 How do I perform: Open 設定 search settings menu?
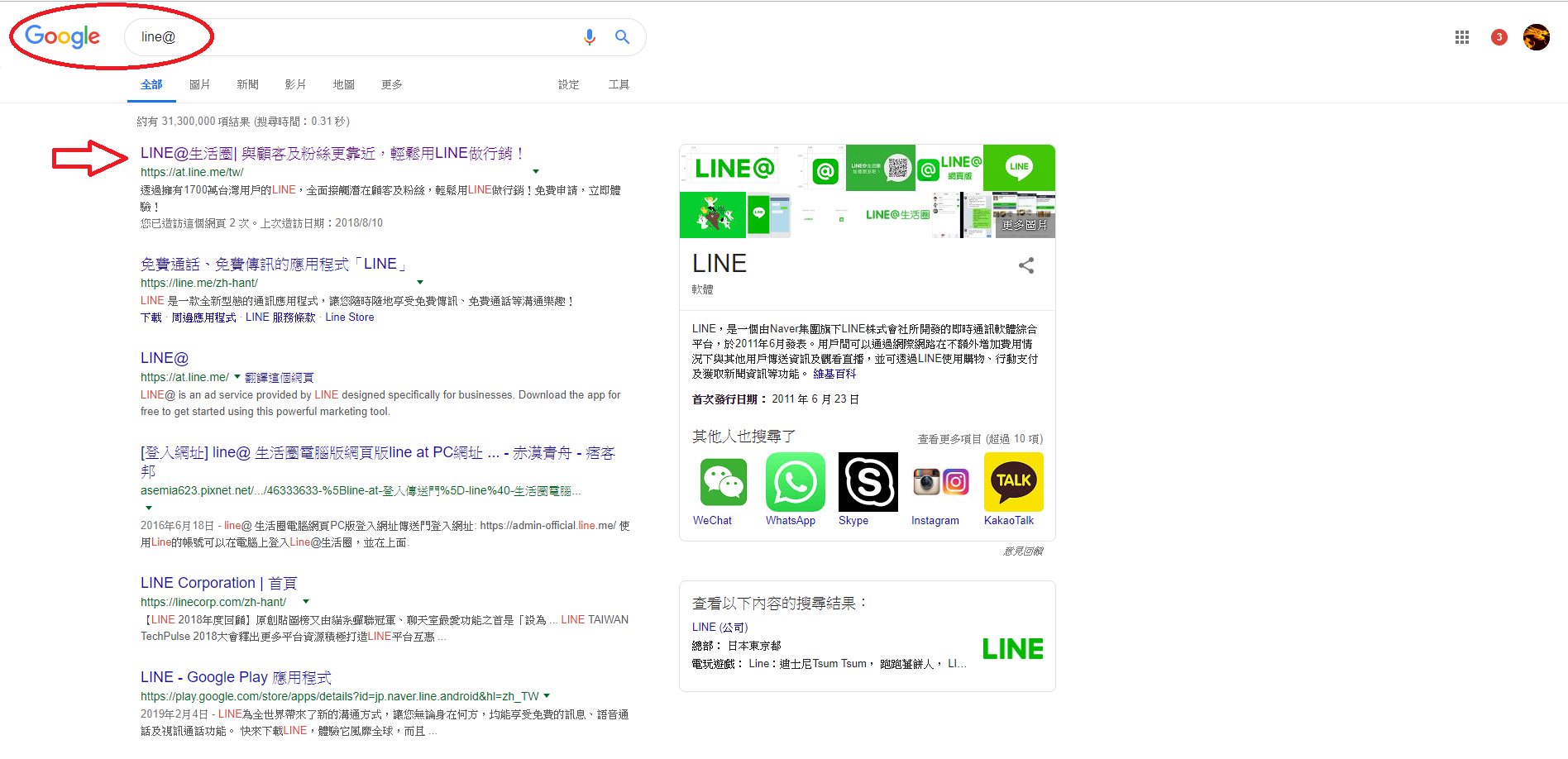(568, 84)
